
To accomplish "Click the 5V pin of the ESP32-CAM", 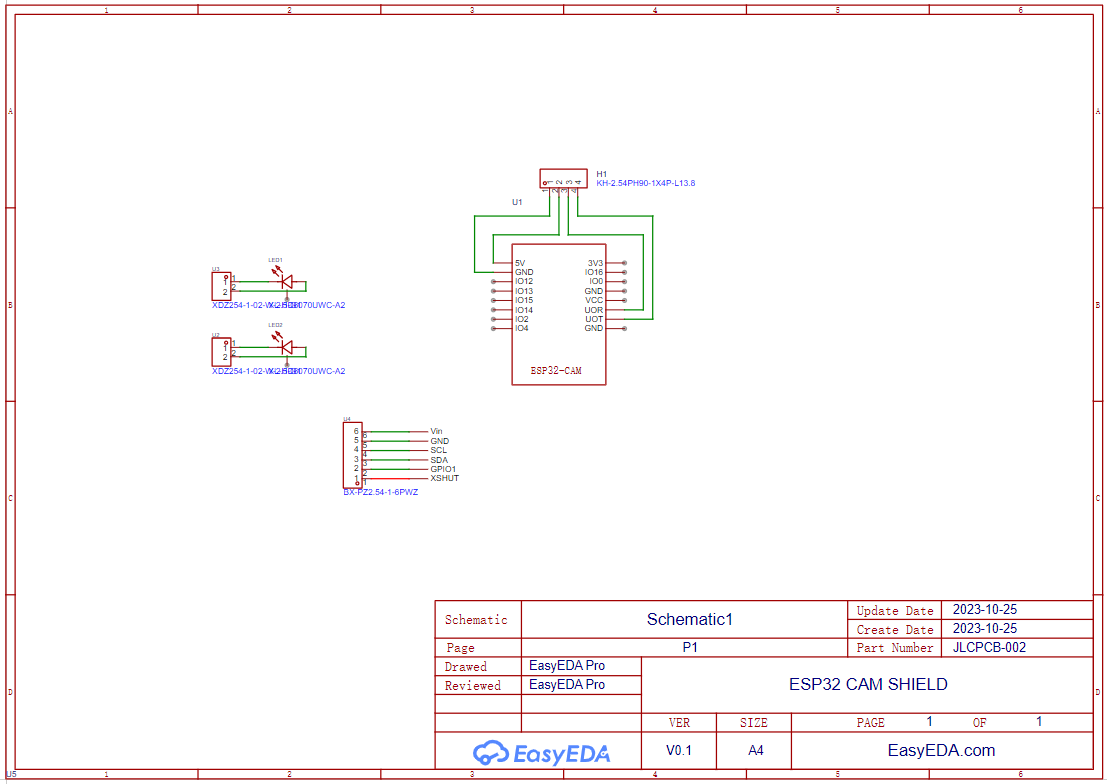I will [x=521, y=262].
